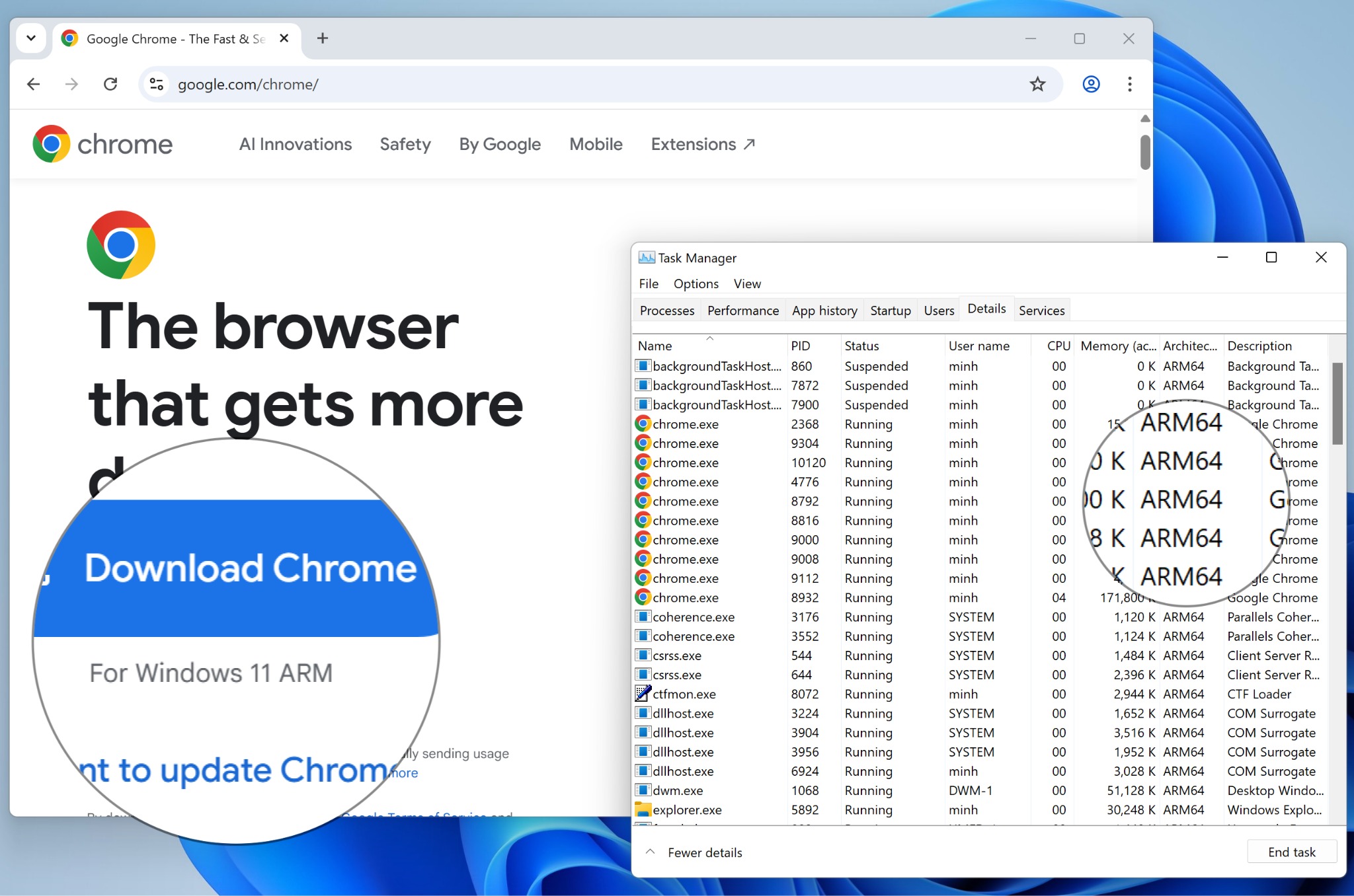This screenshot has height=896, width=1354.
Task: Click scroll-up arrow on Chrome page scrollbar
Action: click(x=1145, y=118)
